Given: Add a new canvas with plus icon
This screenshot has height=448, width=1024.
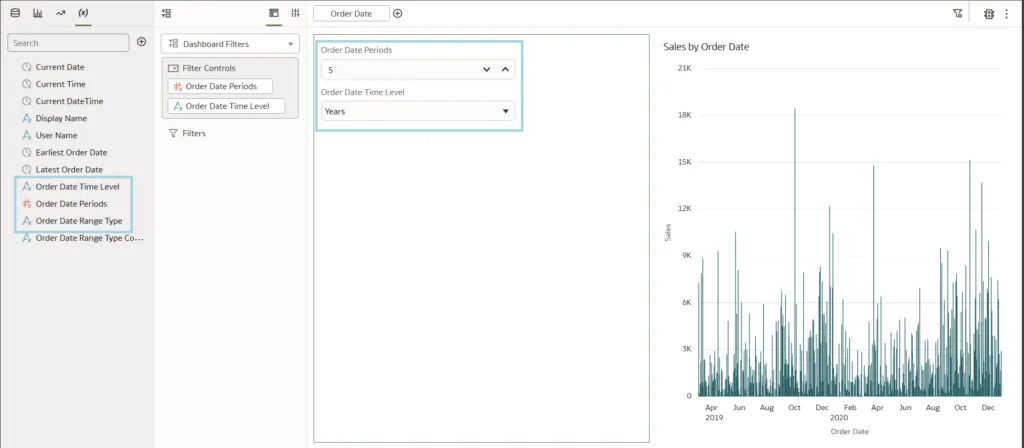Looking at the screenshot, I should click(x=398, y=13).
